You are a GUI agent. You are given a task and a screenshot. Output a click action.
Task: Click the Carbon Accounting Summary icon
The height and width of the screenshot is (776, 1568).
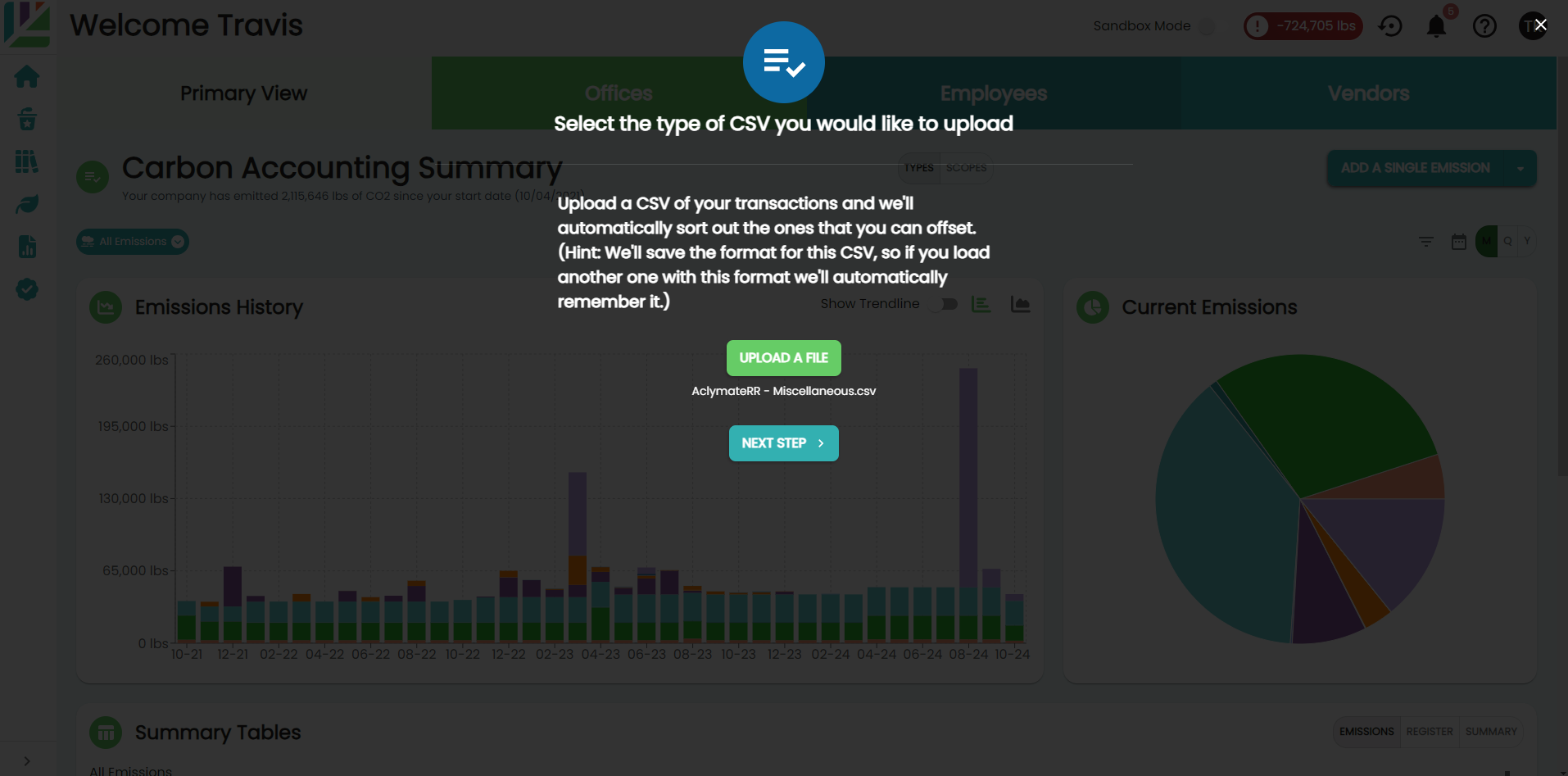tap(93, 177)
